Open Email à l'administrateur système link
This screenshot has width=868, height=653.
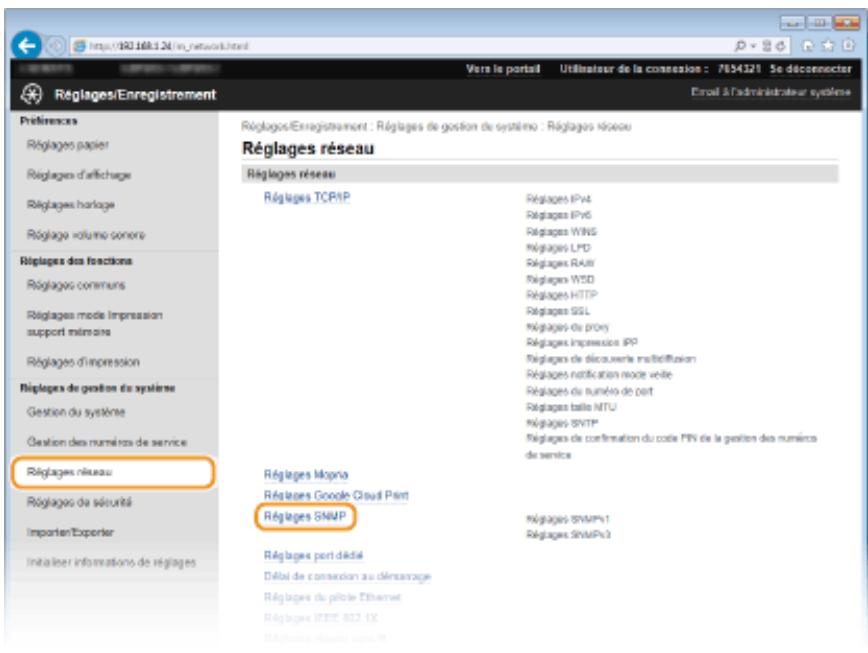(771, 92)
